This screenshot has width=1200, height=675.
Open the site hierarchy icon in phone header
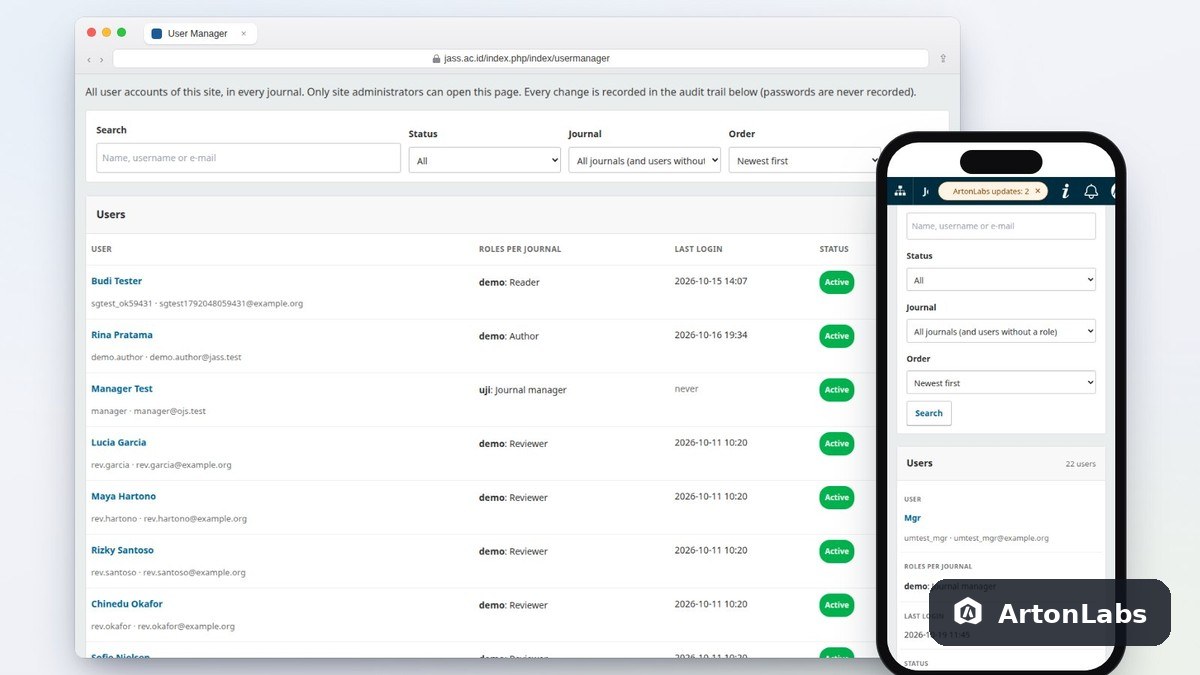[x=900, y=191]
